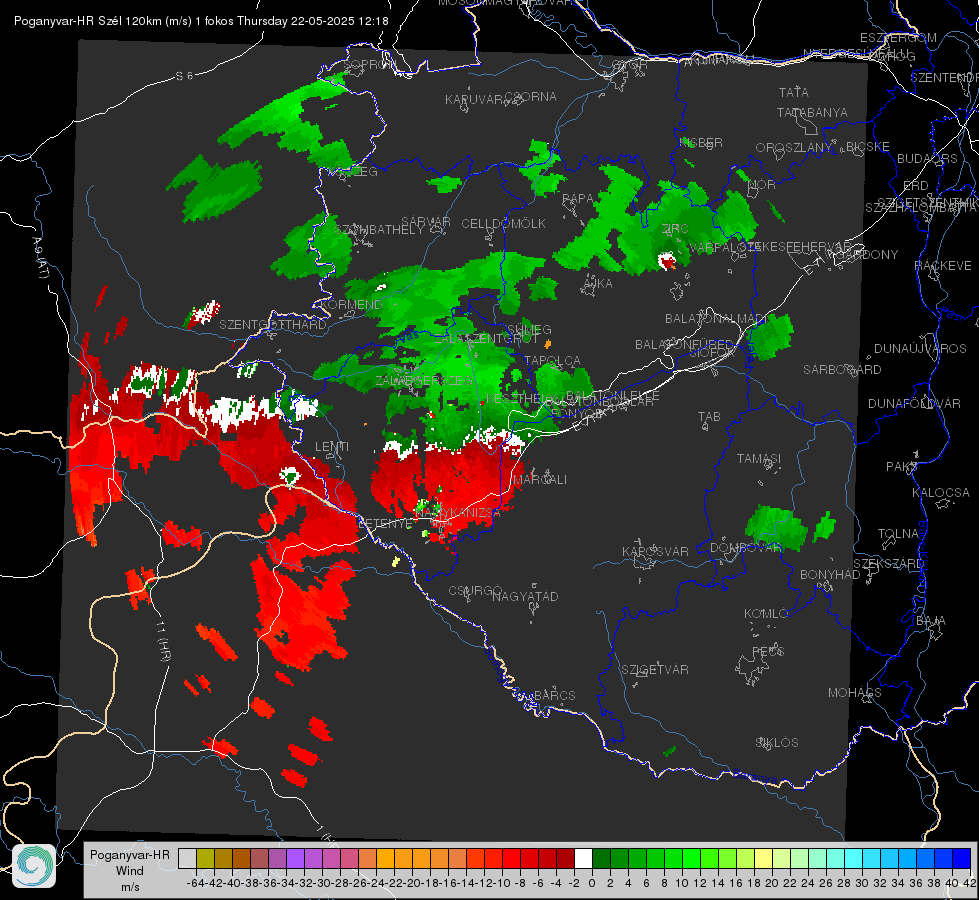Viewport: 979px width, 900px height.
Task: Click the NAGYATAD city label
Action: pyautogui.click(x=525, y=596)
